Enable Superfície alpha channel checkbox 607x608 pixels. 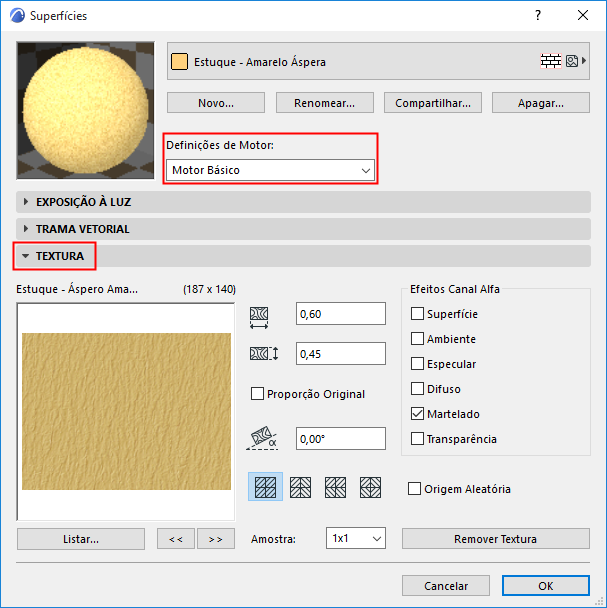417,314
